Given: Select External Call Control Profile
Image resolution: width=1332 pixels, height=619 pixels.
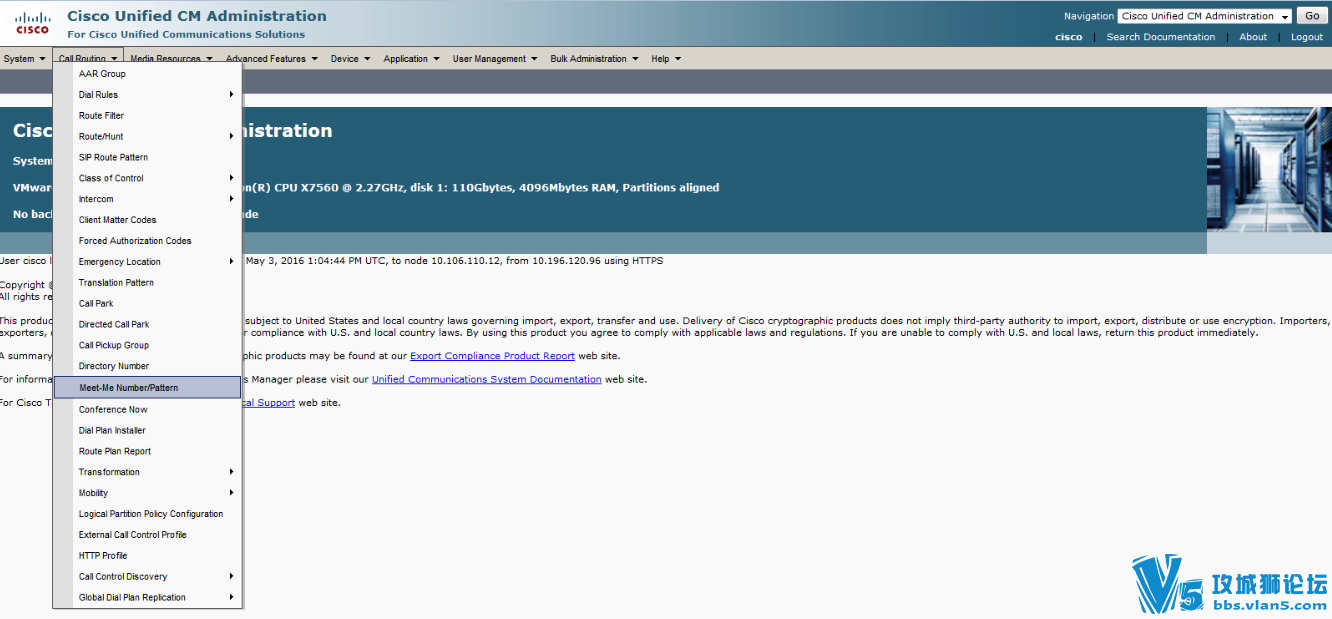Looking at the screenshot, I should click(147, 535).
